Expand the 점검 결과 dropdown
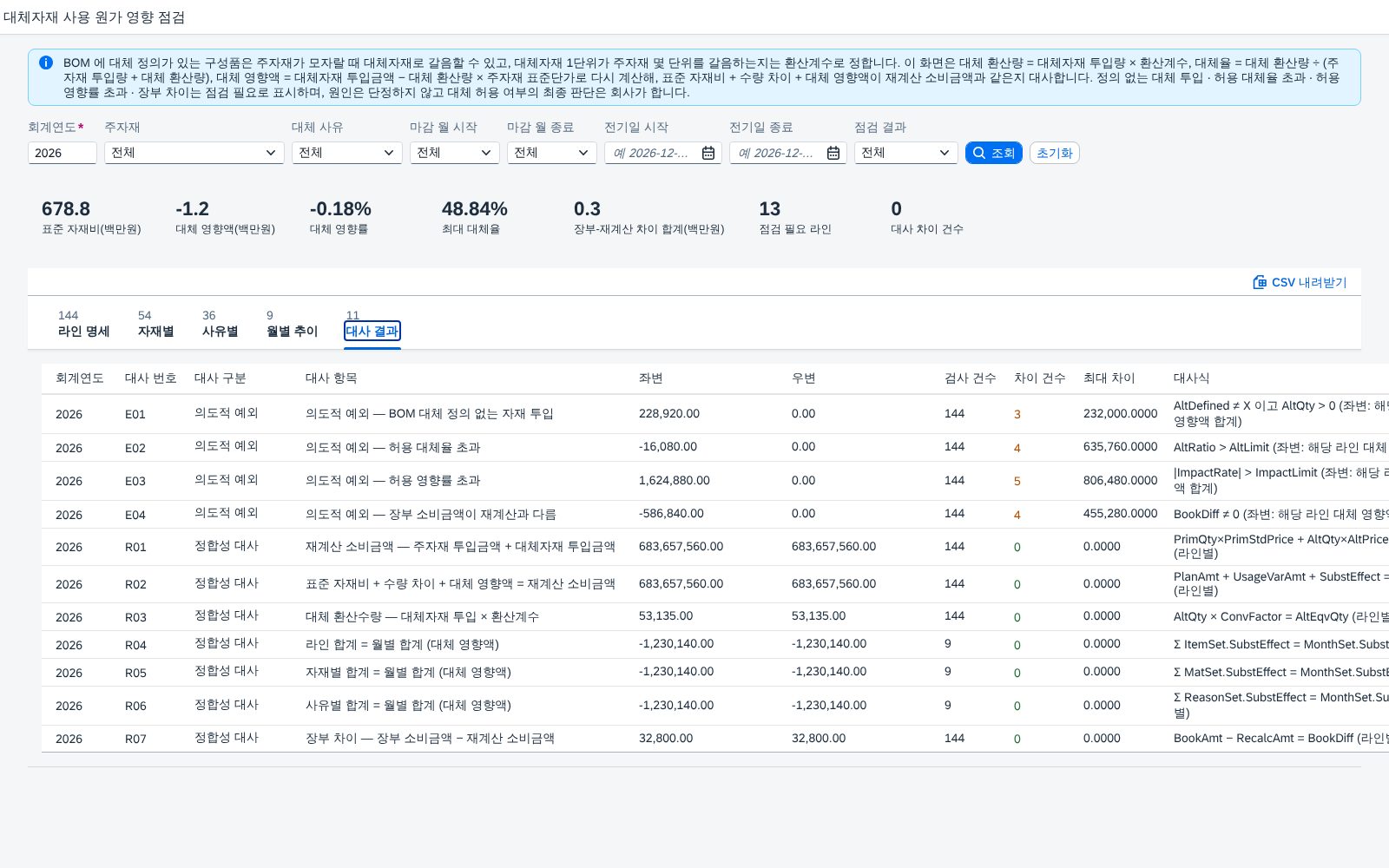Viewport: 1389px width, 868px height. [906, 153]
